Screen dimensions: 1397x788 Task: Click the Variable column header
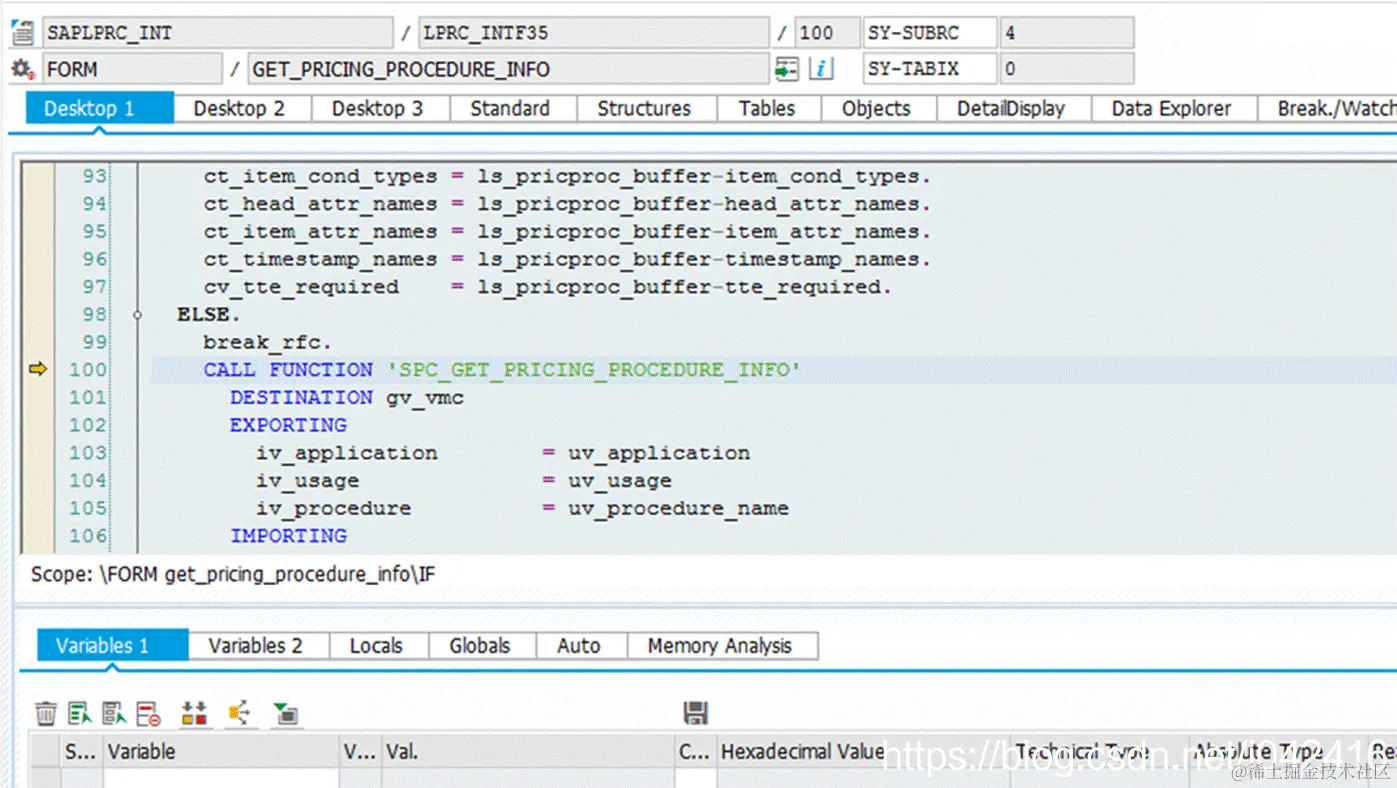(x=221, y=751)
